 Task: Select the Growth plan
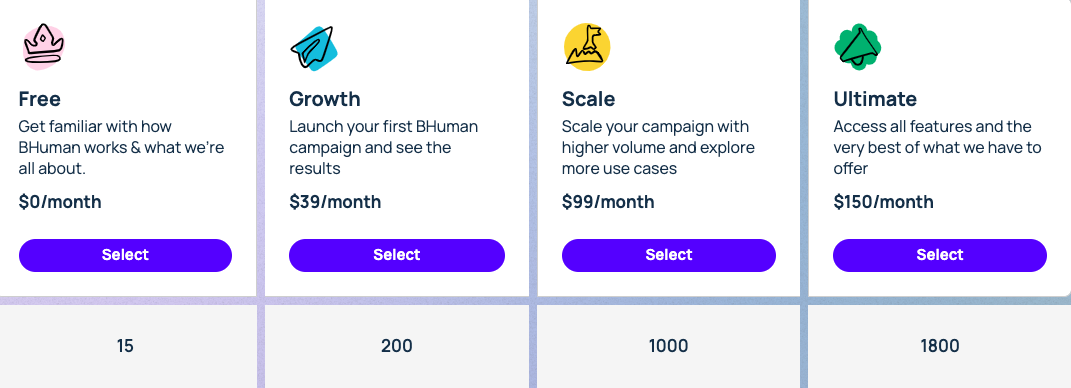point(397,255)
